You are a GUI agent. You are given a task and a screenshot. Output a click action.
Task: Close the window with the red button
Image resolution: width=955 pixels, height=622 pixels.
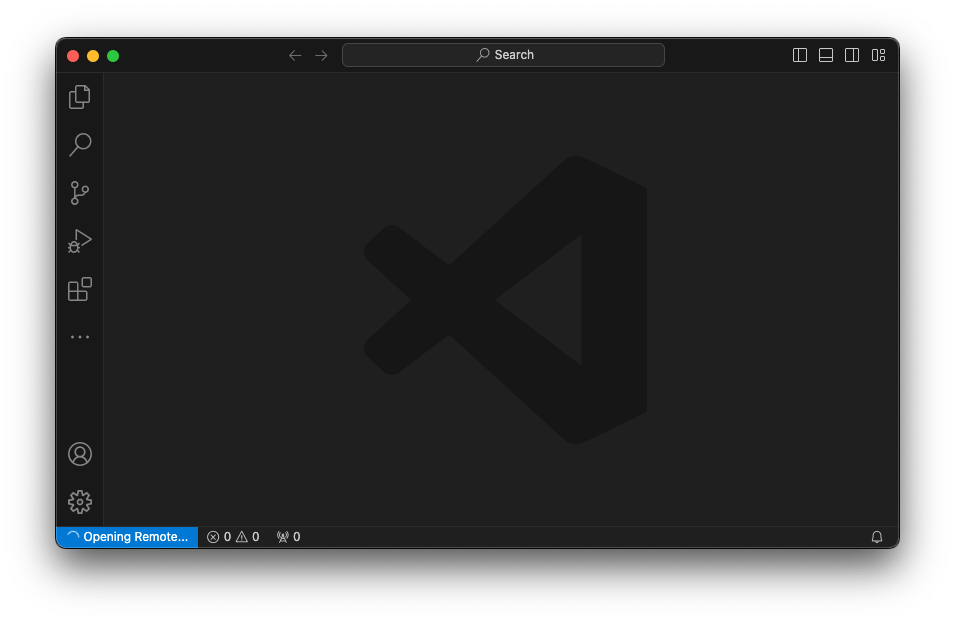(73, 56)
